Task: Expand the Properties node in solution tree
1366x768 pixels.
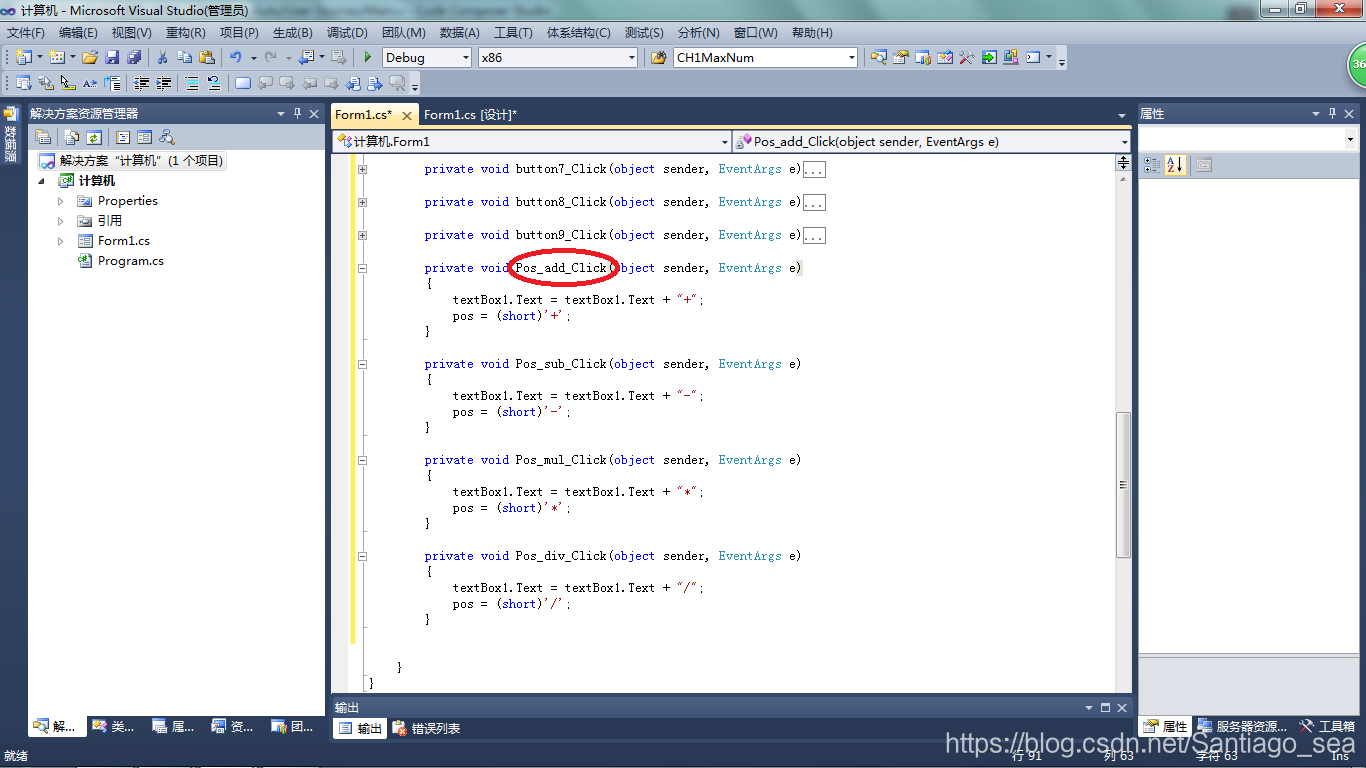Action: 61,201
